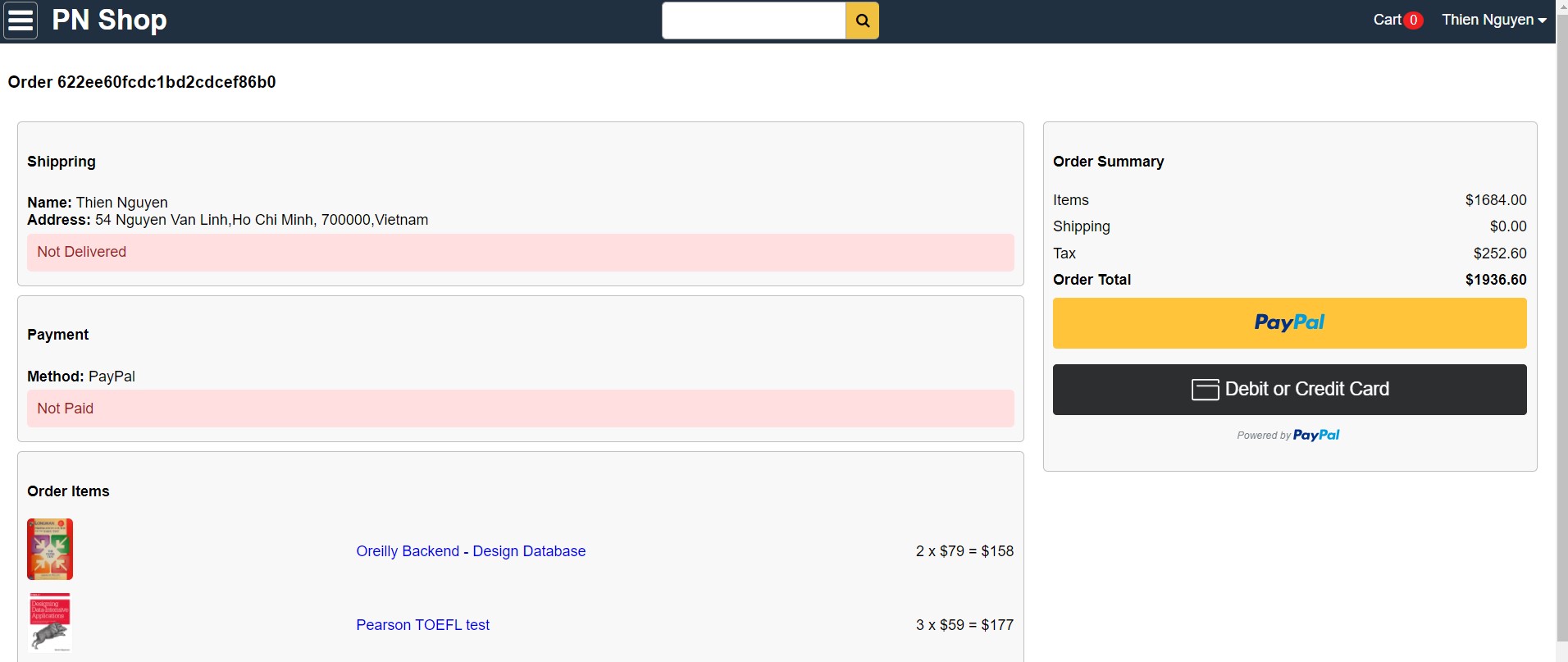Pay with the yellow PayPal button
The height and width of the screenshot is (662, 1568).
coord(1289,323)
